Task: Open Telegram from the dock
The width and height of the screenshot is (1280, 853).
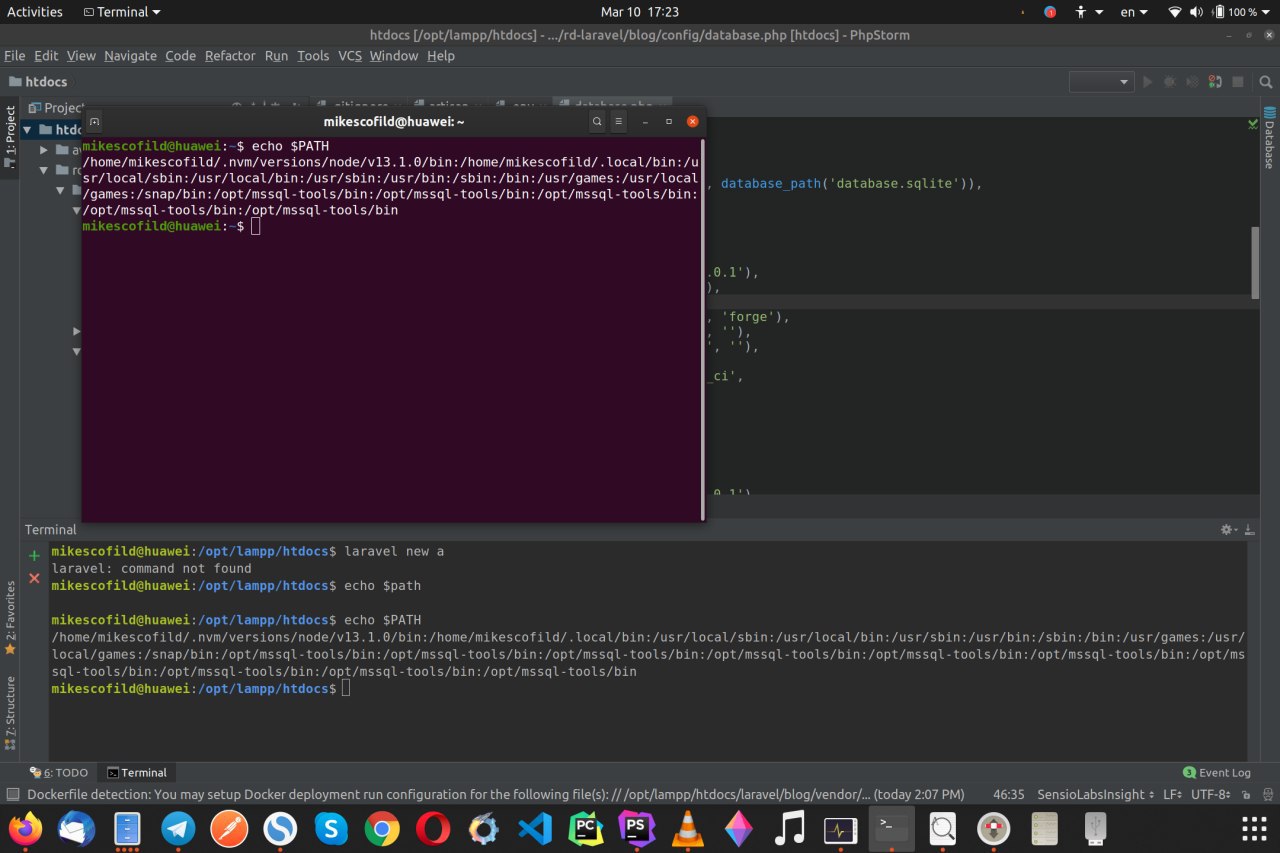Action: point(178,828)
